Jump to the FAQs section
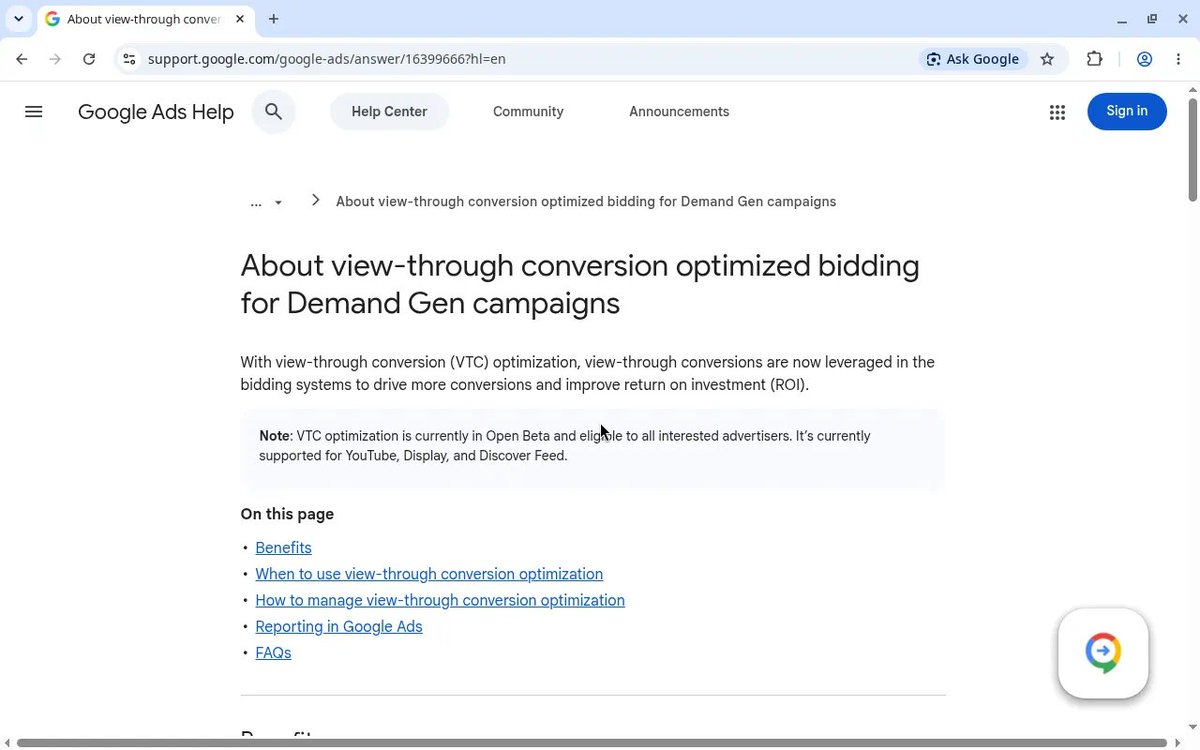 [273, 653]
